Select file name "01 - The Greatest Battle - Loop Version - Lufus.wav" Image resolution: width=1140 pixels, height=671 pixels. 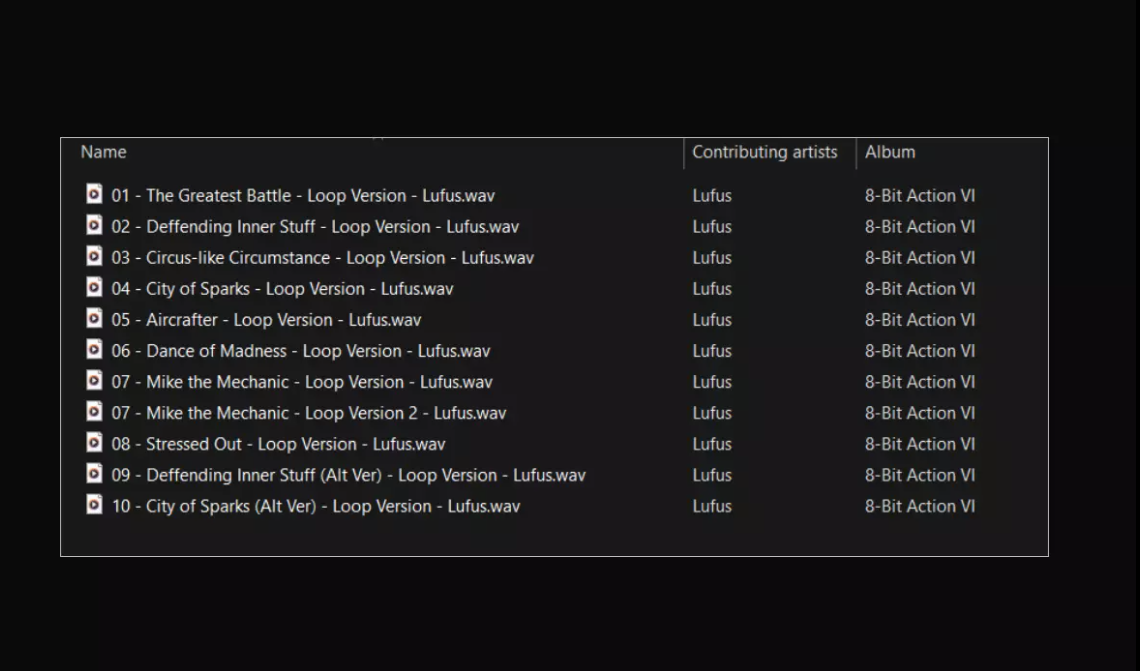(x=302, y=196)
